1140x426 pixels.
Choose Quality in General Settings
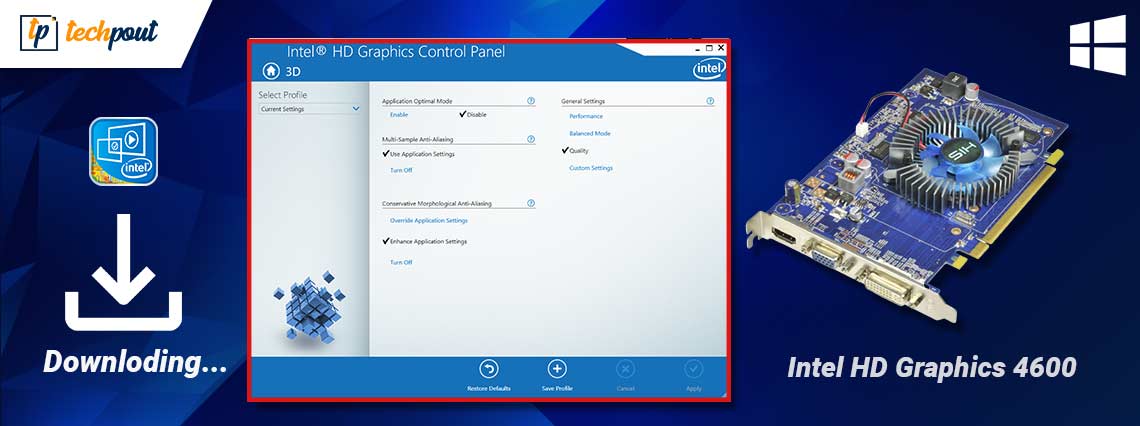[x=575, y=150]
